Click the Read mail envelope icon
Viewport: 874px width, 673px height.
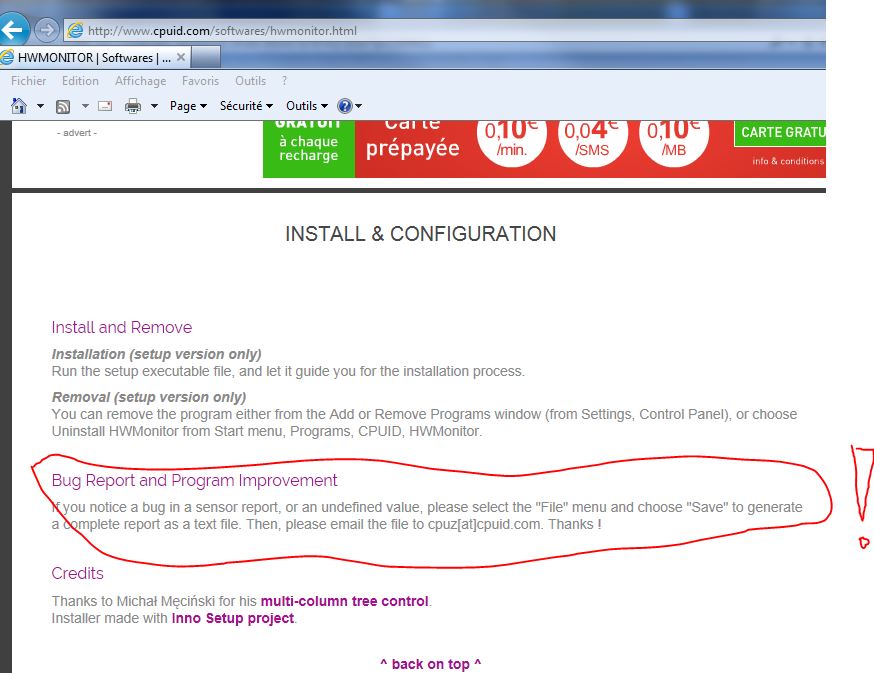pos(104,106)
